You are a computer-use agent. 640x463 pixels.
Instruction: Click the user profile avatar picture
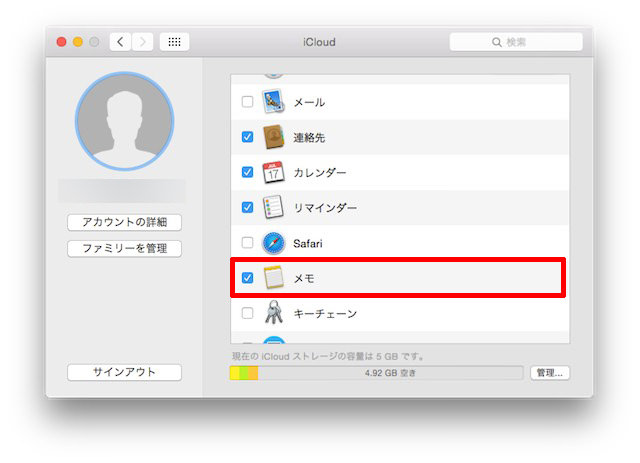point(124,121)
